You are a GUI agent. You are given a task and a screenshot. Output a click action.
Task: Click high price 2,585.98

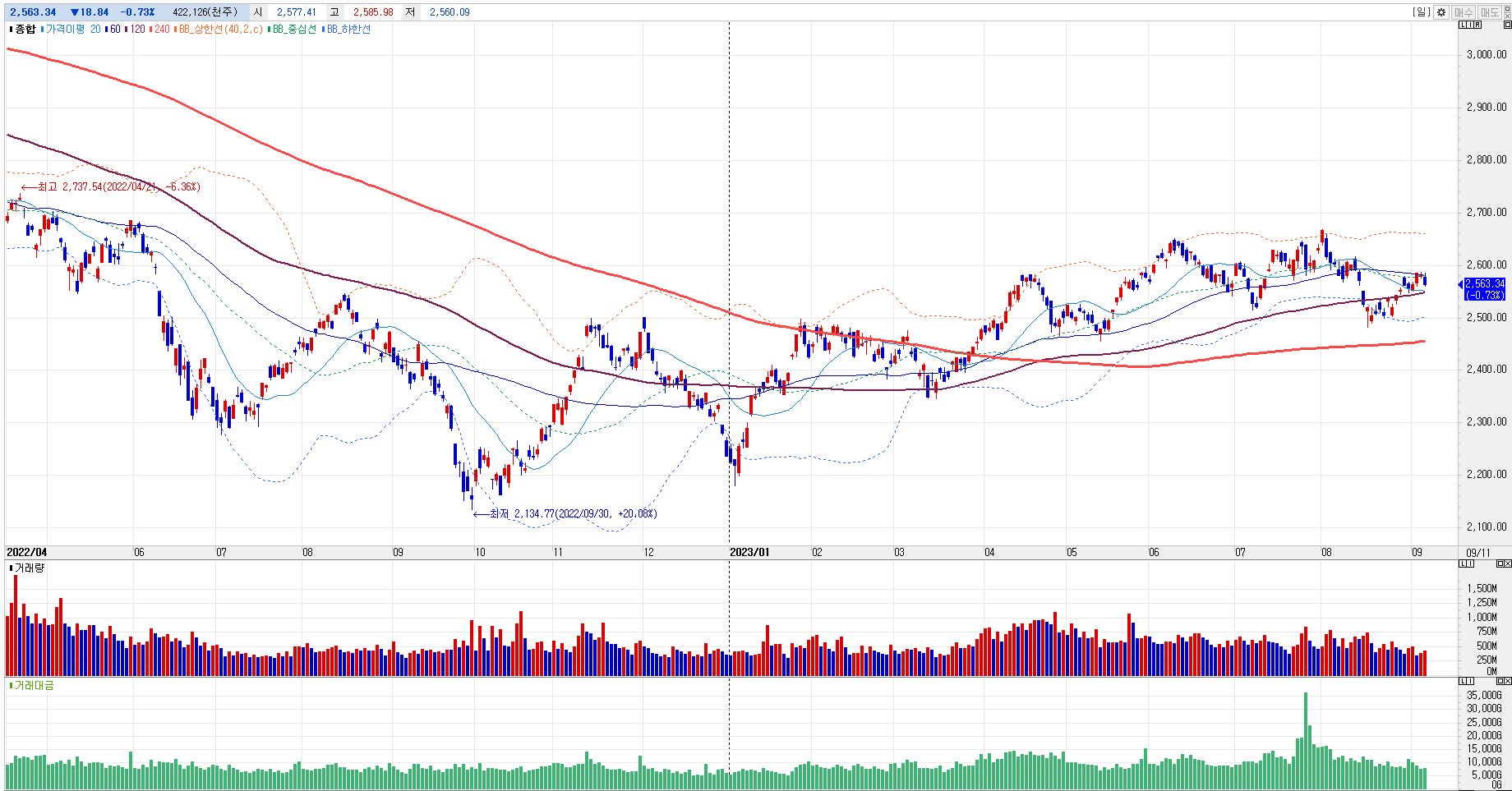coord(373,11)
